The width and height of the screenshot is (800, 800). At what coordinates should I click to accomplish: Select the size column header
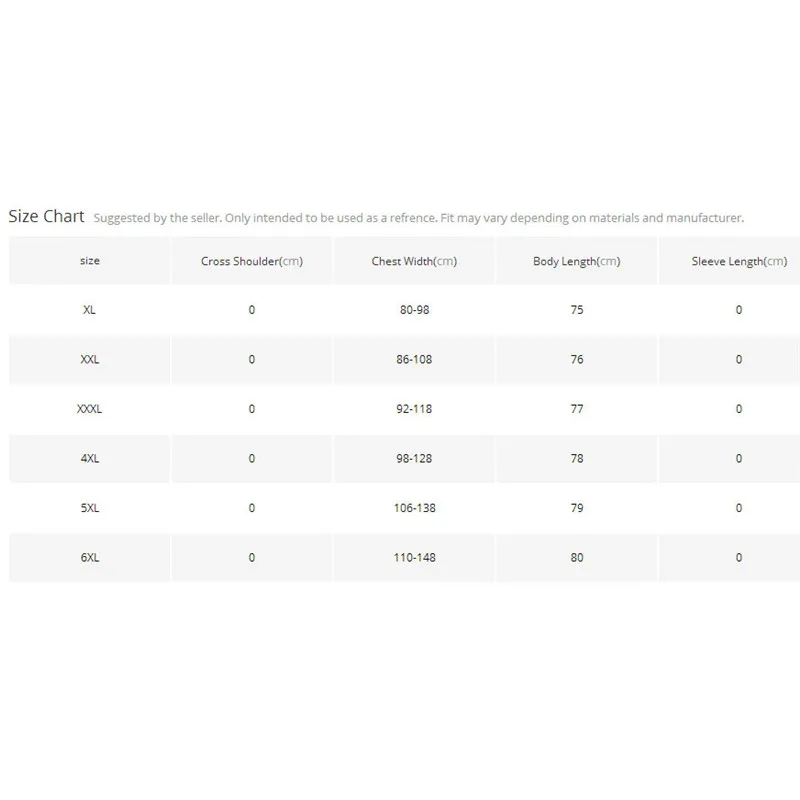(x=90, y=261)
